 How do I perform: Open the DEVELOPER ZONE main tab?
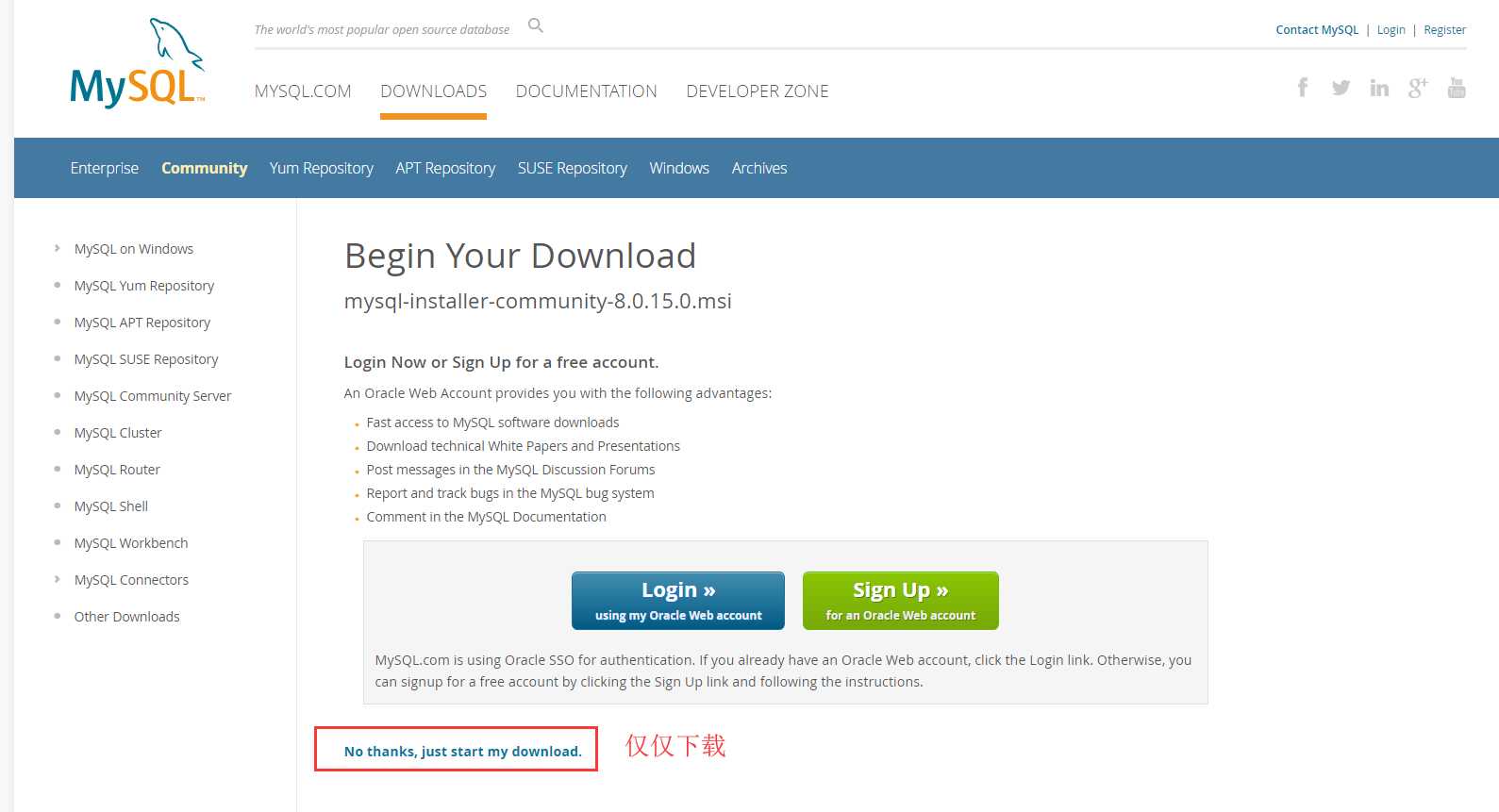pos(758,91)
